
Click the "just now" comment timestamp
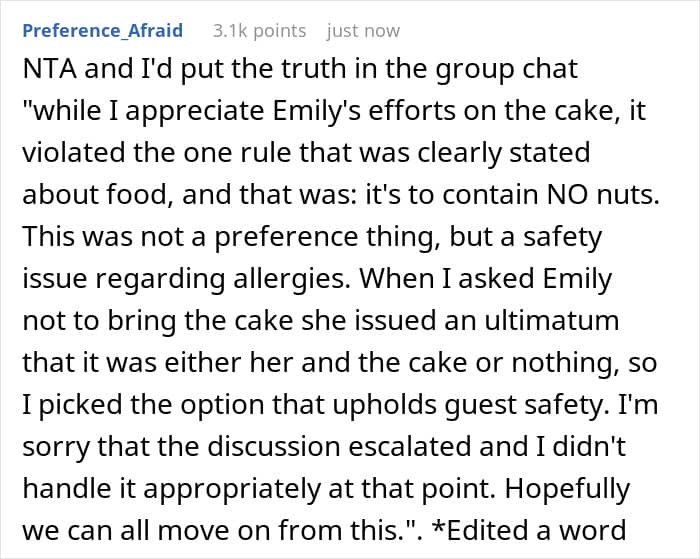(364, 31)
